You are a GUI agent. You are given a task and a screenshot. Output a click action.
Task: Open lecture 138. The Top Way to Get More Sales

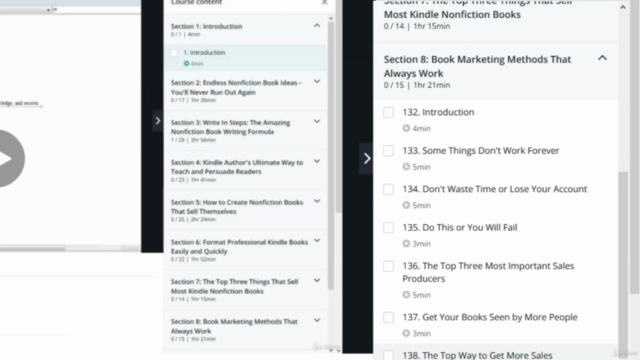point(477,356)
